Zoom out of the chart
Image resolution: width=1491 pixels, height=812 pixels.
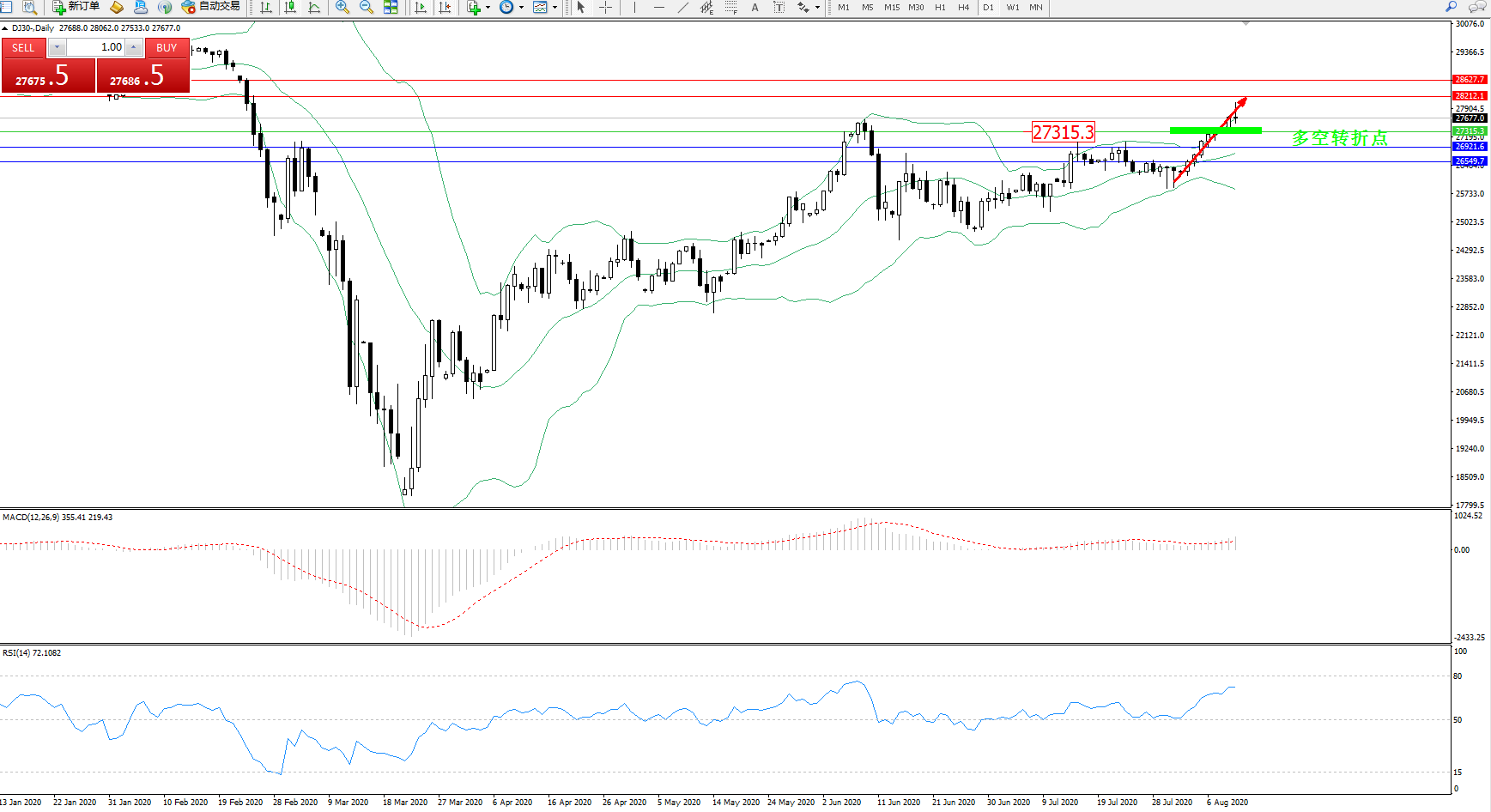(x=367, y=7)
